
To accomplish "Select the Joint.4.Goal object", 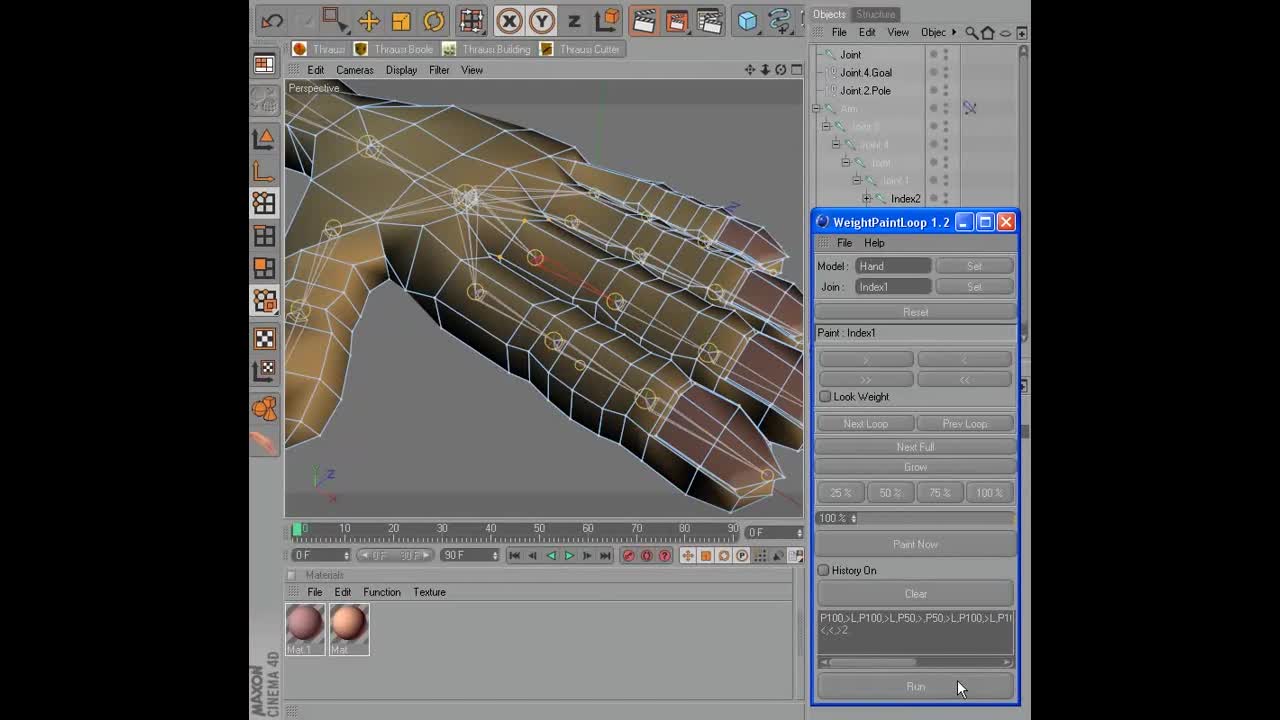I will click(x=866, y=72).
